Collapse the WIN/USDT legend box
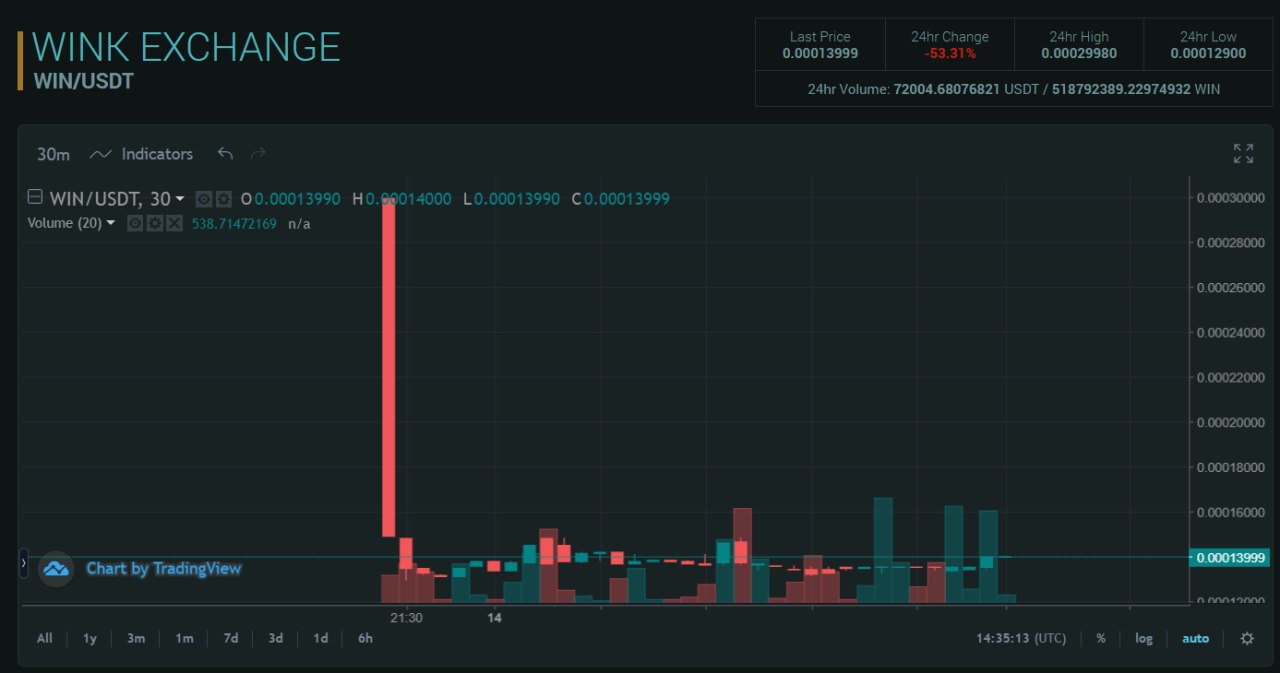 click(34, 198)
